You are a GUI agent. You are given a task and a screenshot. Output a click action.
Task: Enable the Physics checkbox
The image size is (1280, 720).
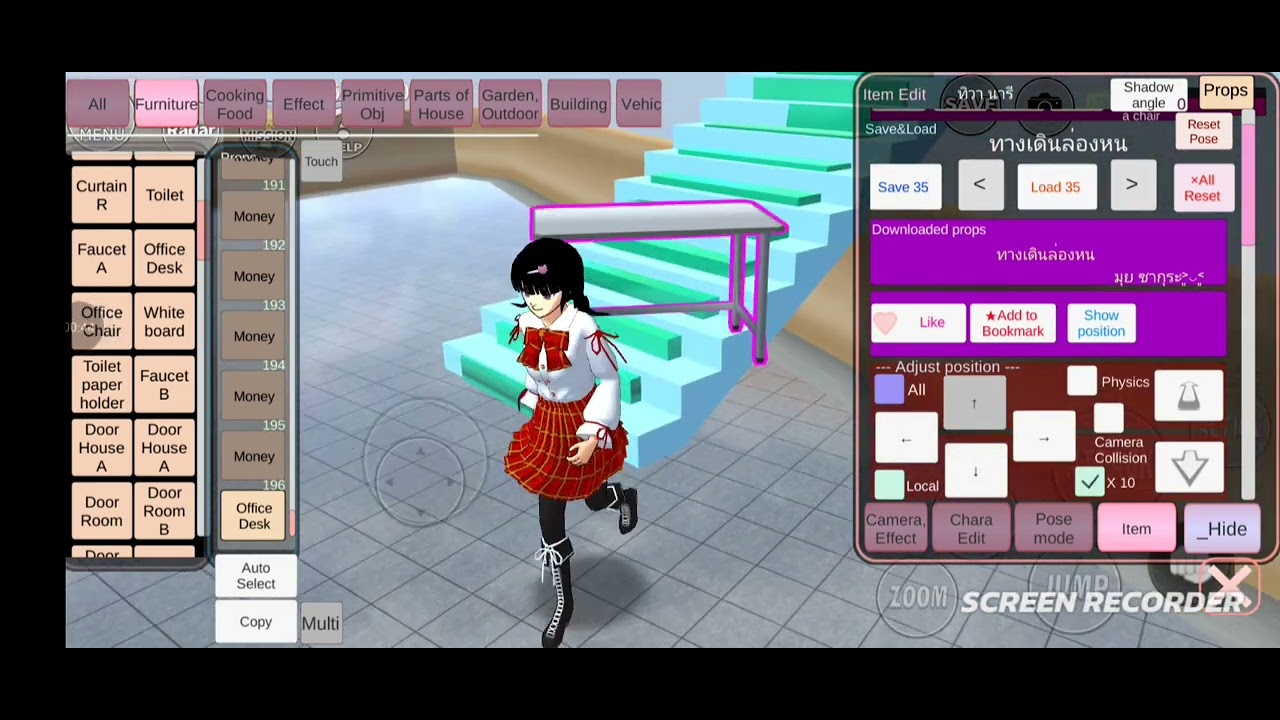1081,381
